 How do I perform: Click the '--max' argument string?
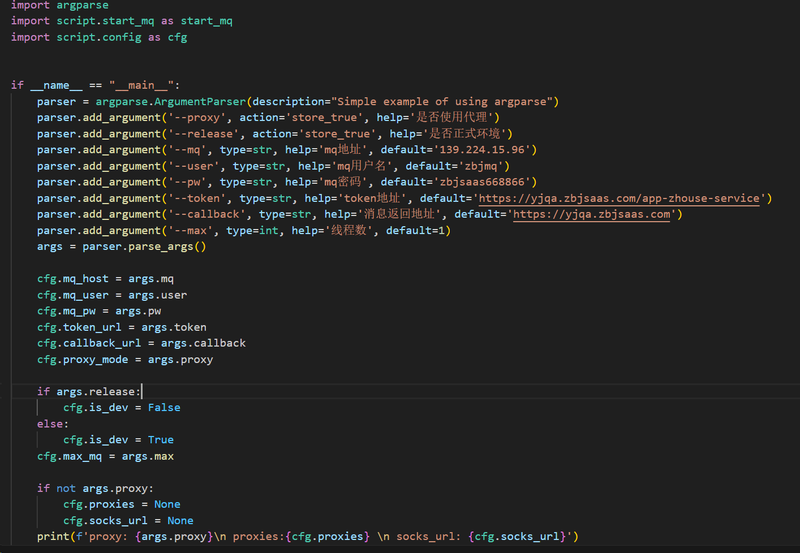[195, 230]
